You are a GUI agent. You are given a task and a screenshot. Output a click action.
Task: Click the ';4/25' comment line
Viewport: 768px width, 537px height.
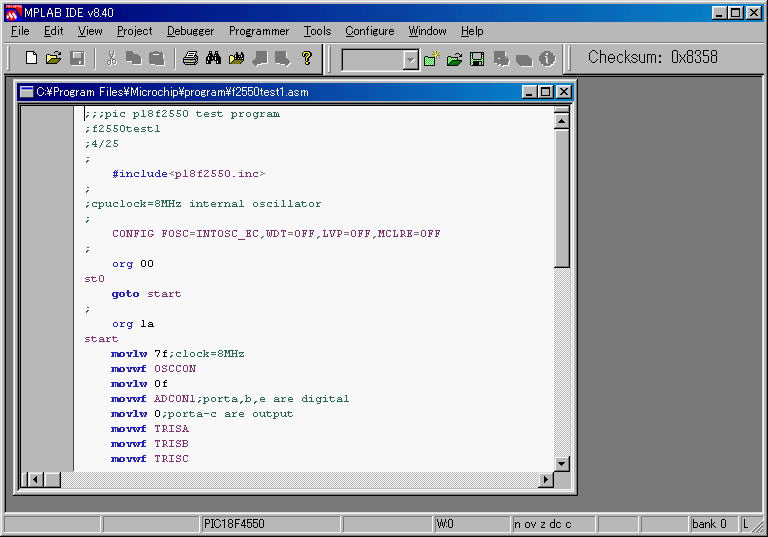tap(101, 144)
